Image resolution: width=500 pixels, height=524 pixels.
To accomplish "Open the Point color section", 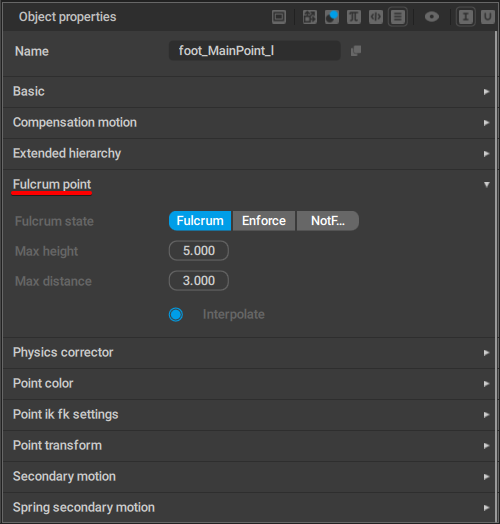I will point(249,384).
